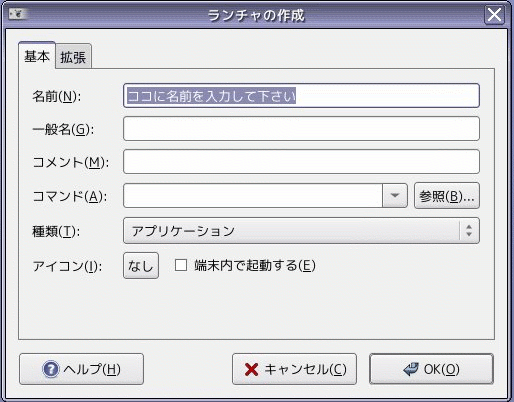Confirm with the OK(O) button
The height and width of the screenshot is (402, 514).
[431, 369]
